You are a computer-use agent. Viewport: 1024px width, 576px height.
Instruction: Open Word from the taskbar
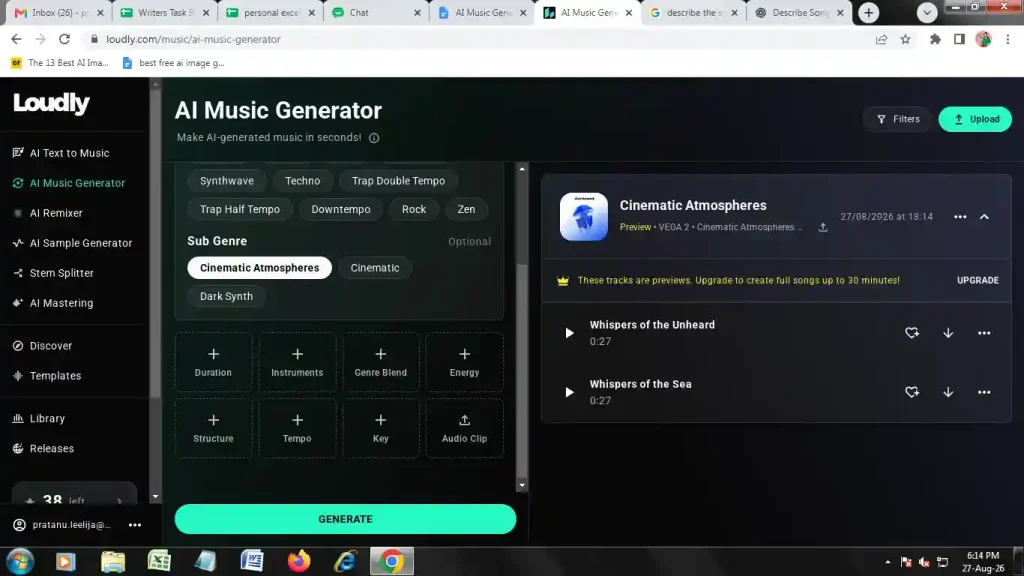[x=252, y=562]
